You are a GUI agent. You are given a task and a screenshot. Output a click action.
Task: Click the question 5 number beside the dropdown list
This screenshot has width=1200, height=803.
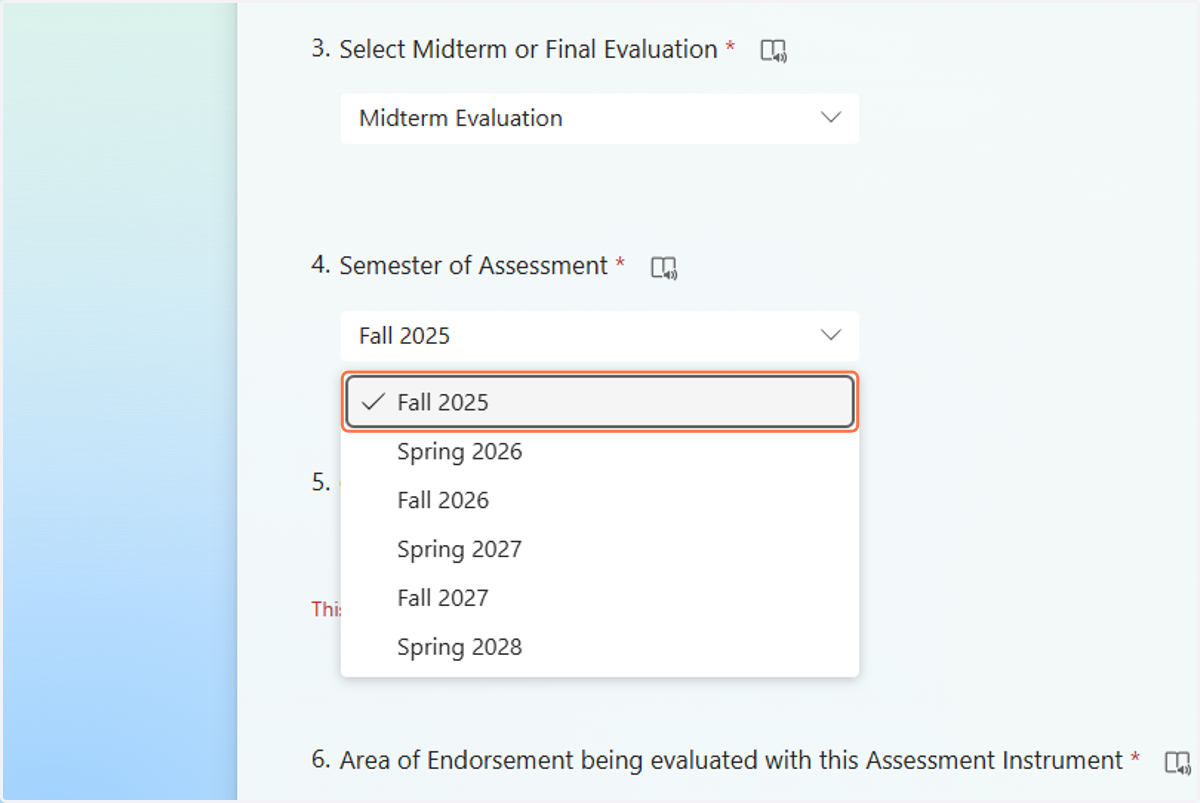(320, 482)
